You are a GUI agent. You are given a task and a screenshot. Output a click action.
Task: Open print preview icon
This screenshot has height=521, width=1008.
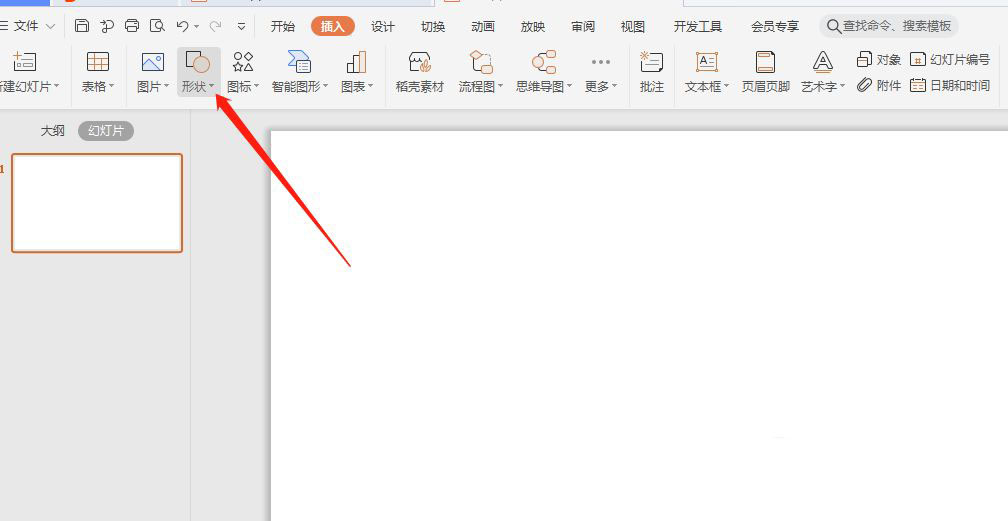tap(157, 26)
